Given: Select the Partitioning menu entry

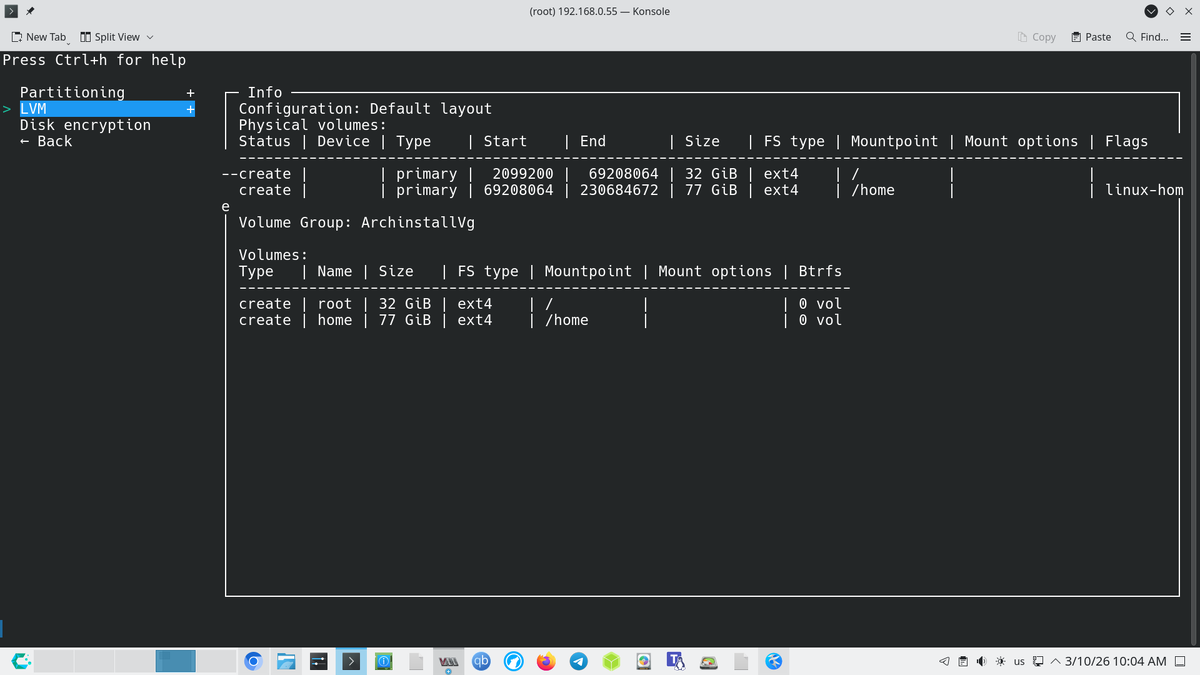Looking at the screenshot, I should [x=73, y=91].
